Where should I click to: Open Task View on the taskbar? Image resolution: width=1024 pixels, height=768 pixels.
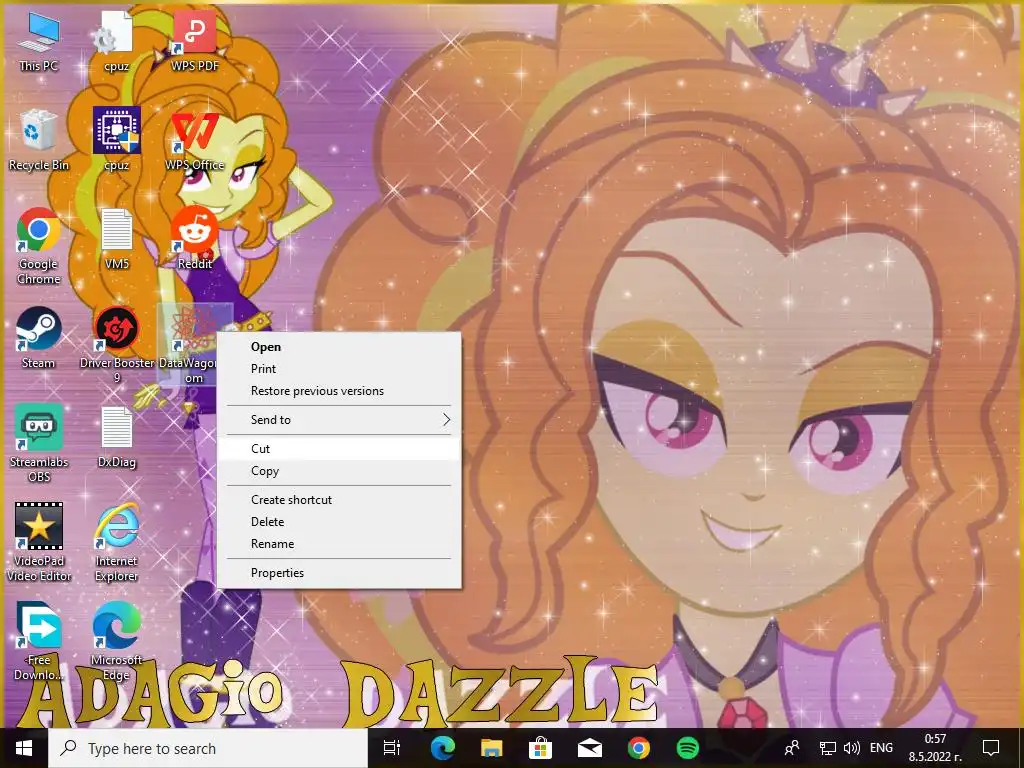click(x=392, y=748)
